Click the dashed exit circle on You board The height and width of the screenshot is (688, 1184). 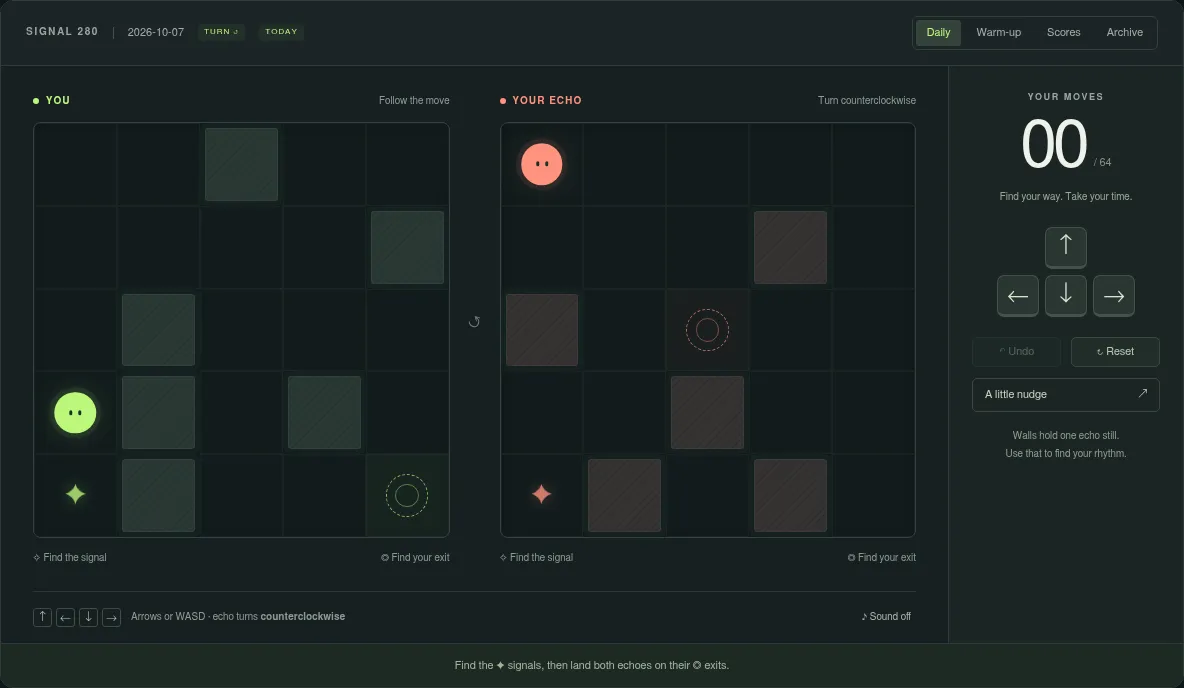(407, 495)
